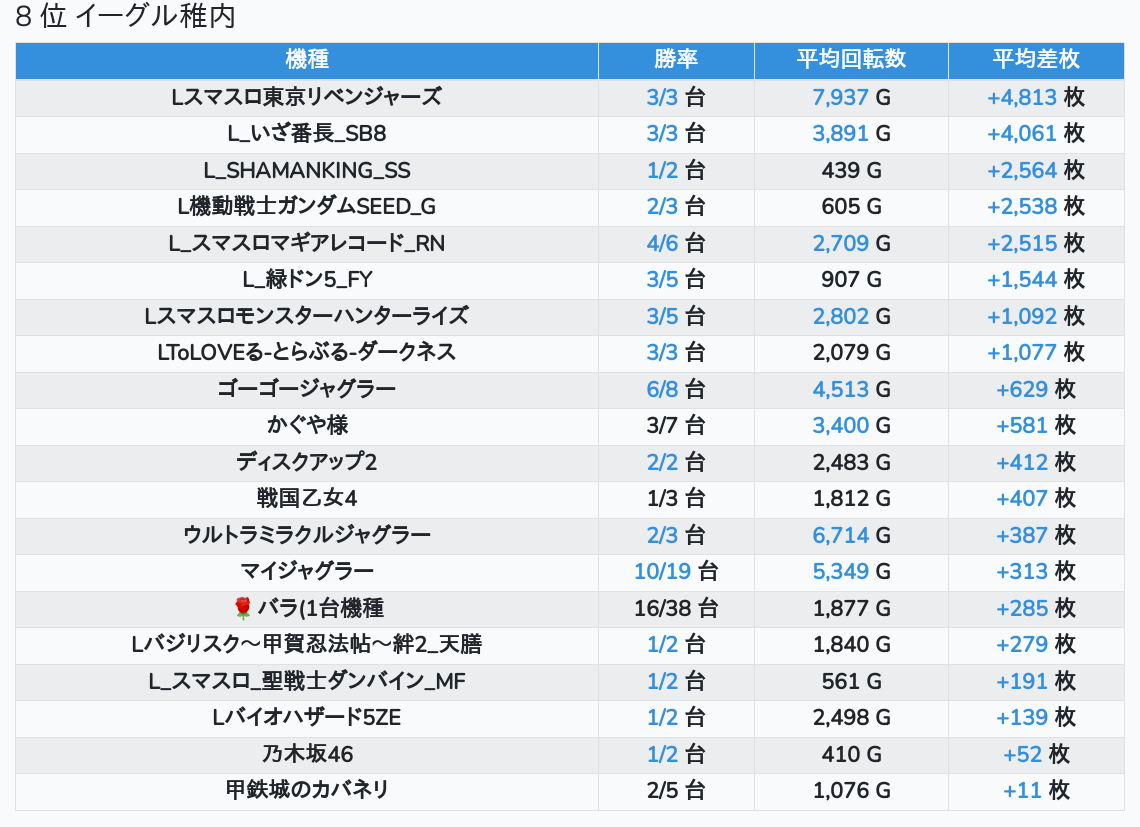This screenshot has width=1140, height=827.
Task: Select machine name 'L_いざ番長_SB8'
Action: [307, 134]
